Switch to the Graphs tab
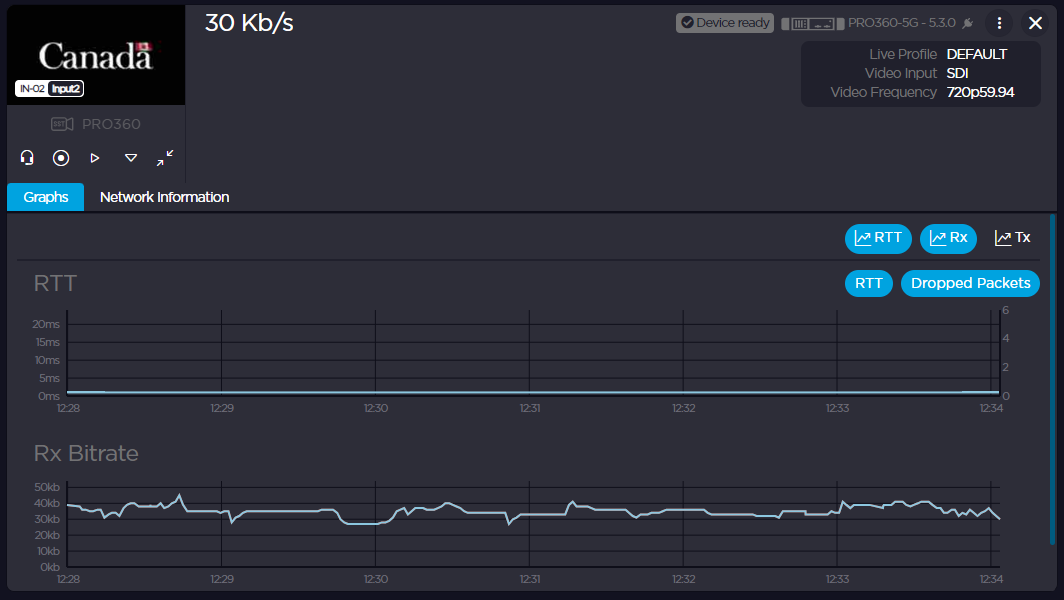Screen dimensions: 1064x600 pos(46,197)
